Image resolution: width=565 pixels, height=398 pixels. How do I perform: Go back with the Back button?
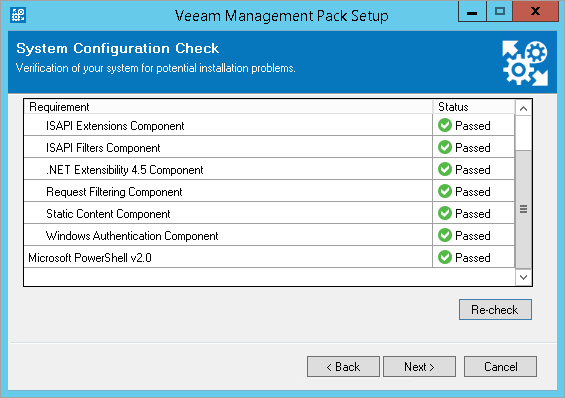point(343,367)
